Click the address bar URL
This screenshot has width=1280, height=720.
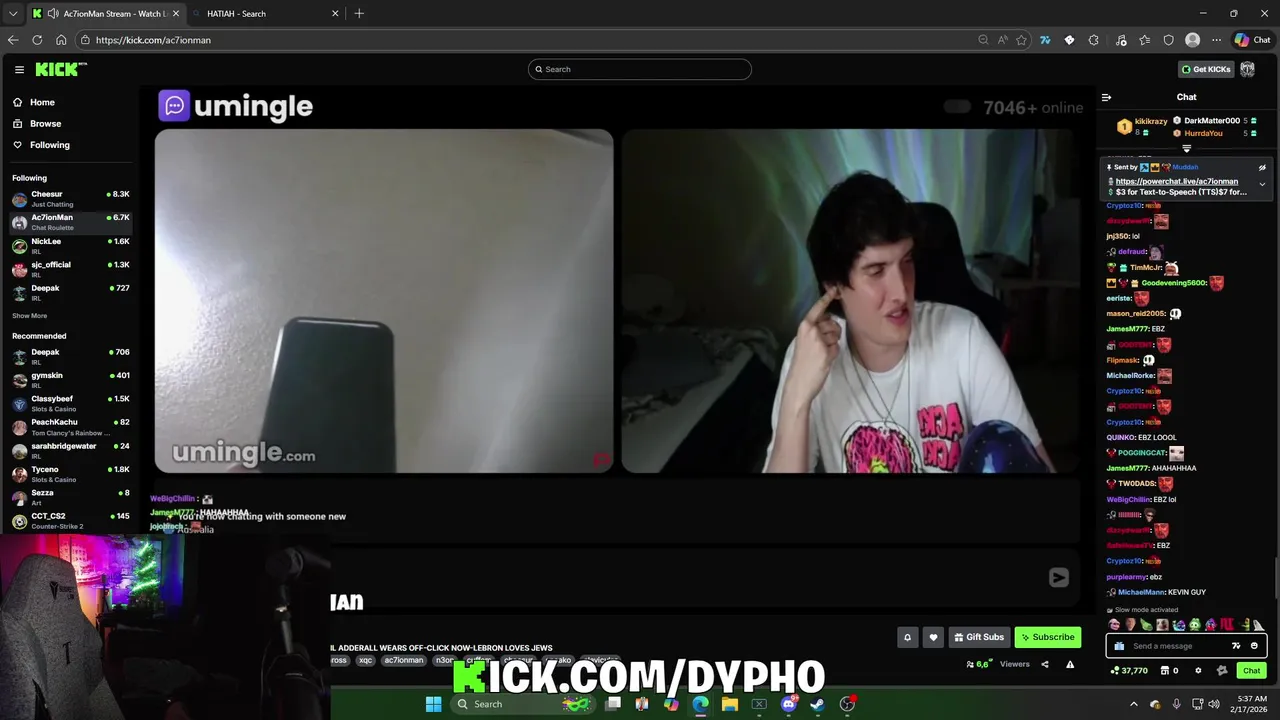[153, 40]
